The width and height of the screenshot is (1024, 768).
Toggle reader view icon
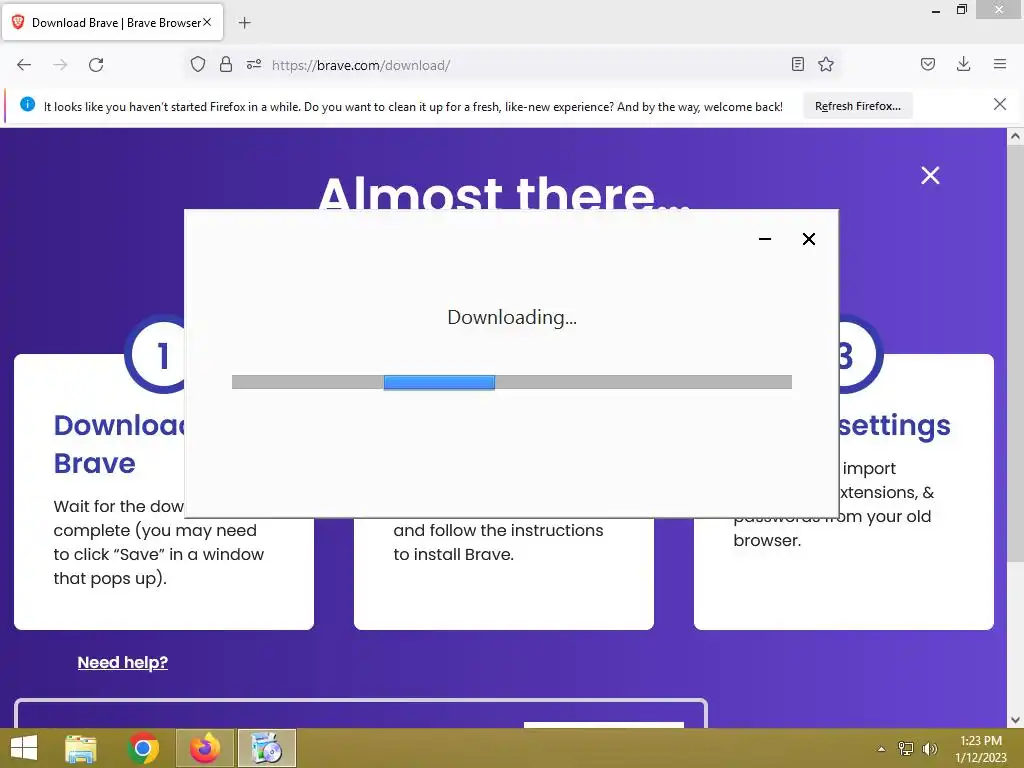797,64
